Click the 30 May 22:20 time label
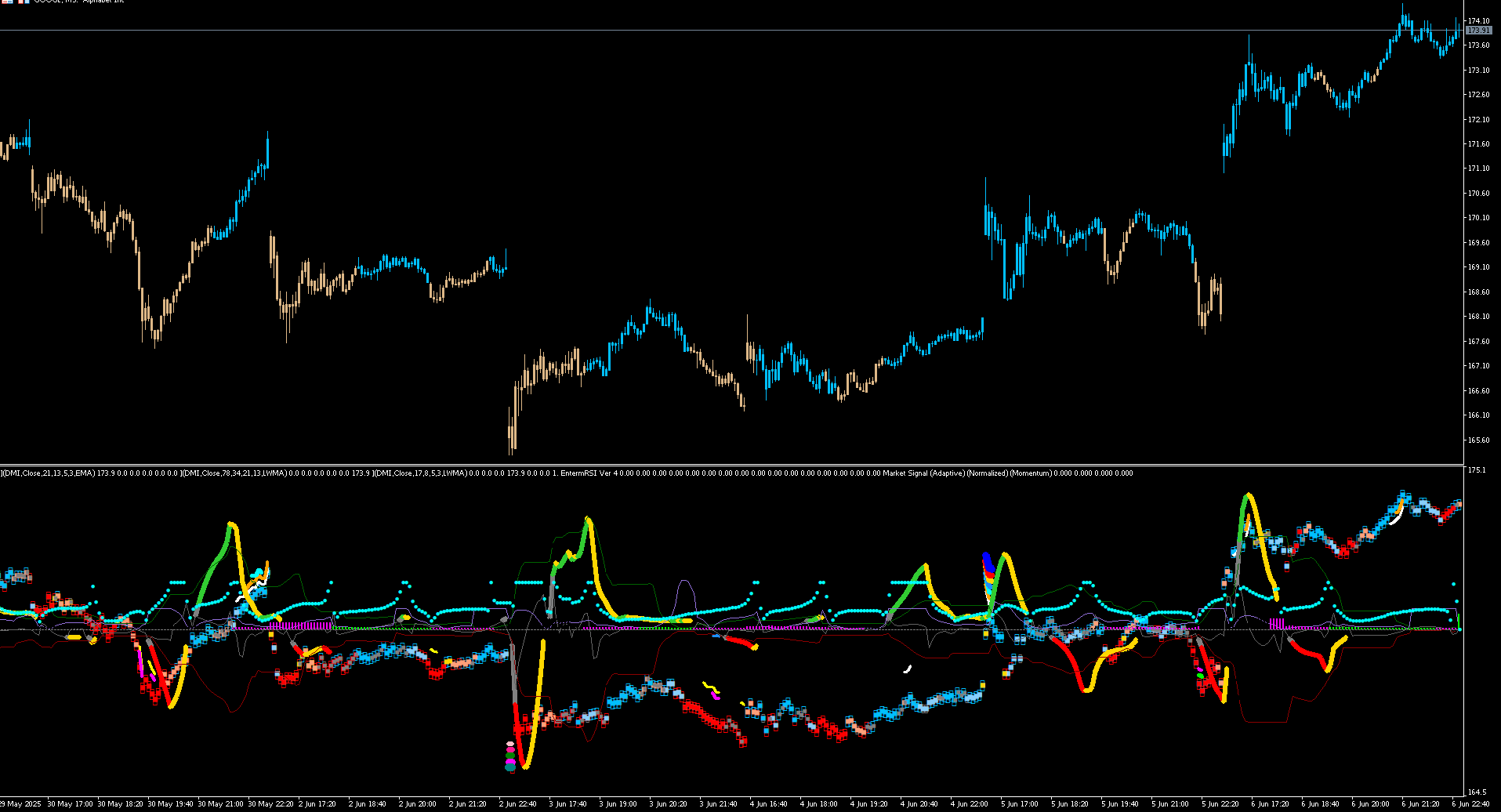 coord(270,804)
